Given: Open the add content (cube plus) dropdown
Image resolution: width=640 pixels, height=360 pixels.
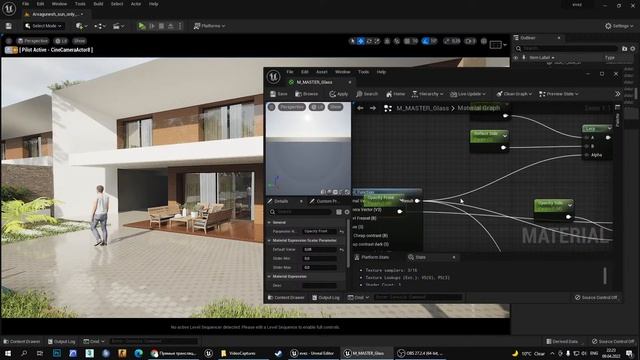Looking at the screenshot, I should (x=82, y=26).
